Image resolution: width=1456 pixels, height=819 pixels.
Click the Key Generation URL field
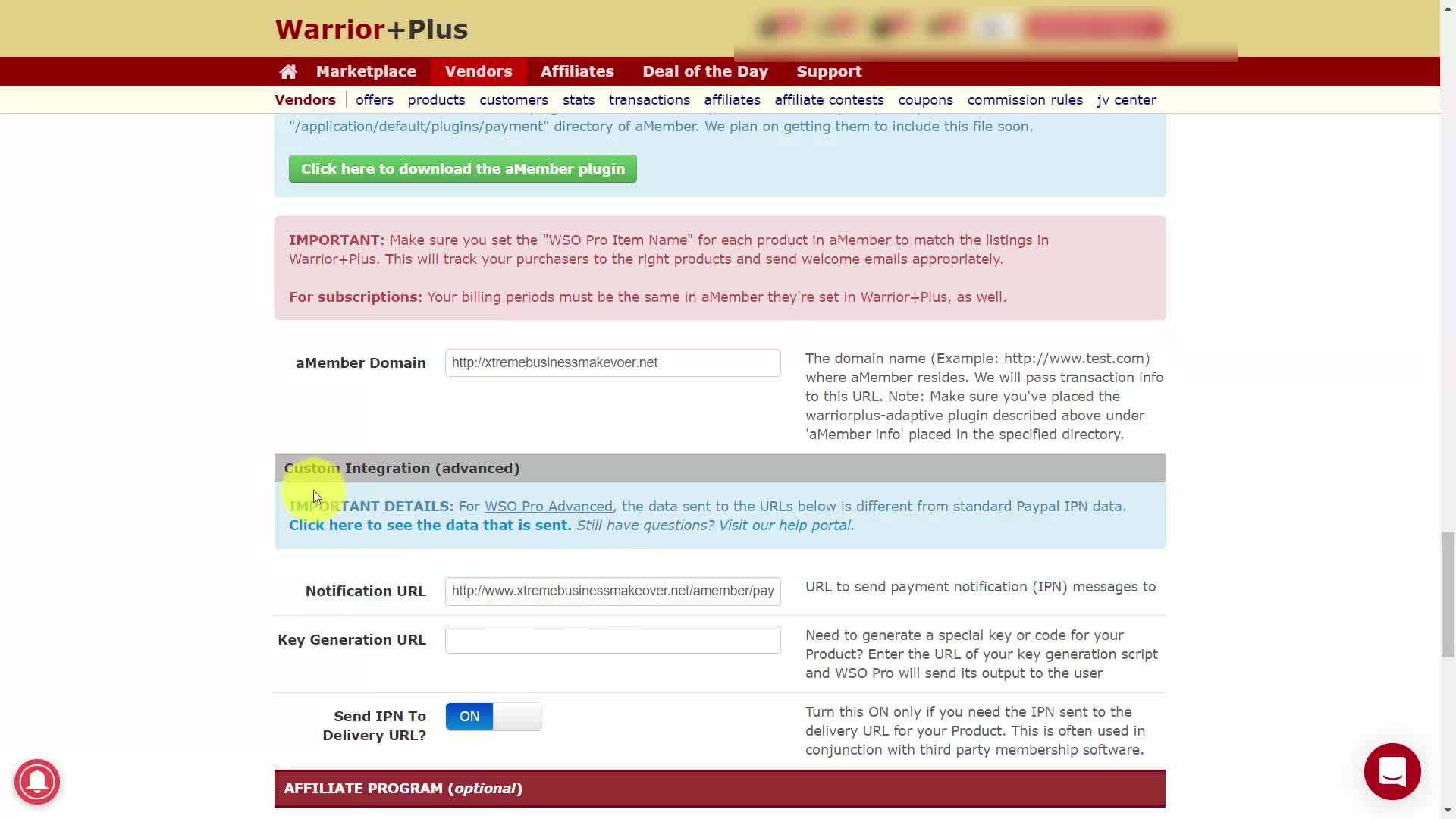pos(613,639)
